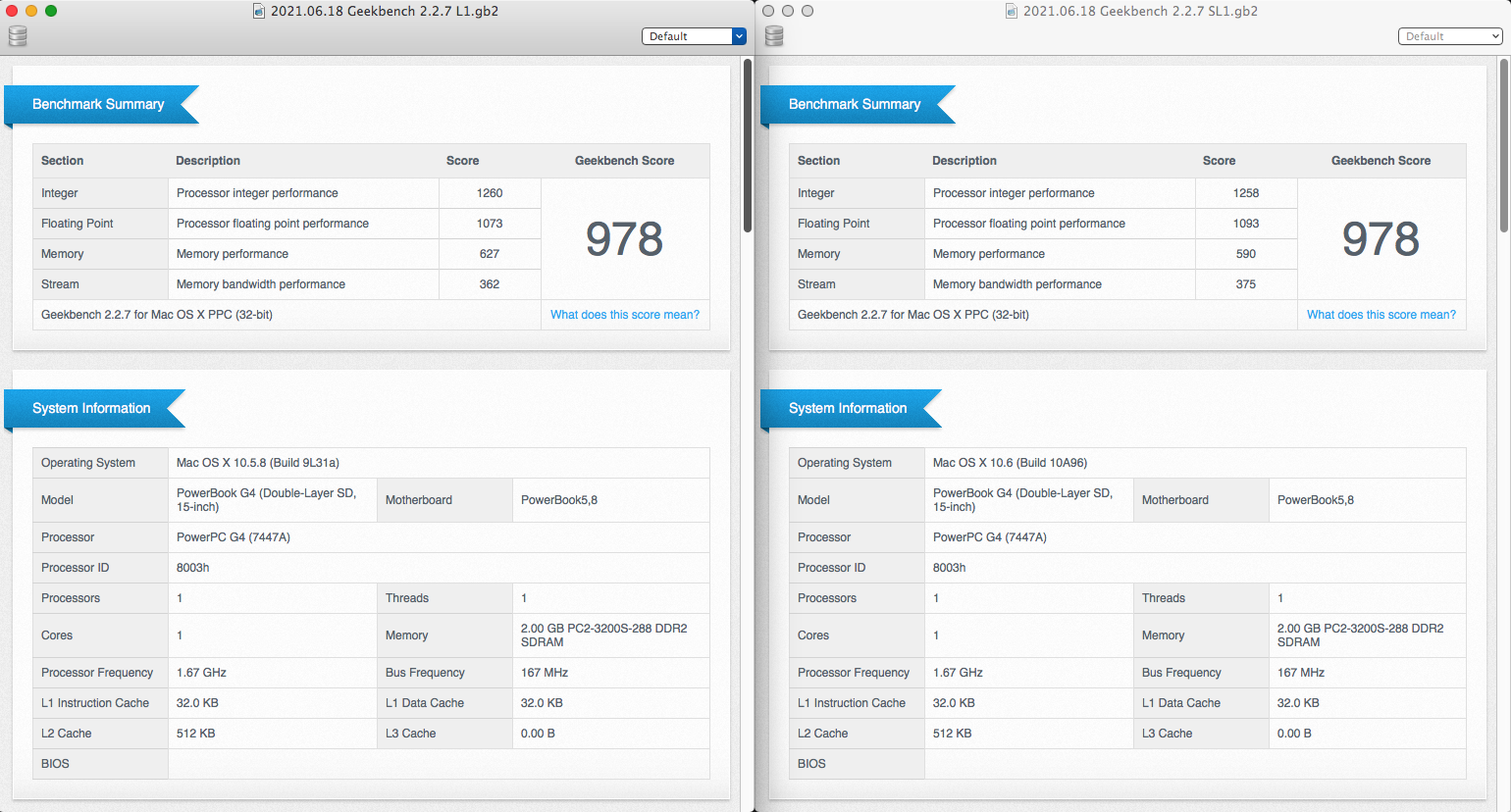Close the L1.gb2 window
Image resolution: width=1511 pixels, height=812 pixels.
tap(12, 11)
